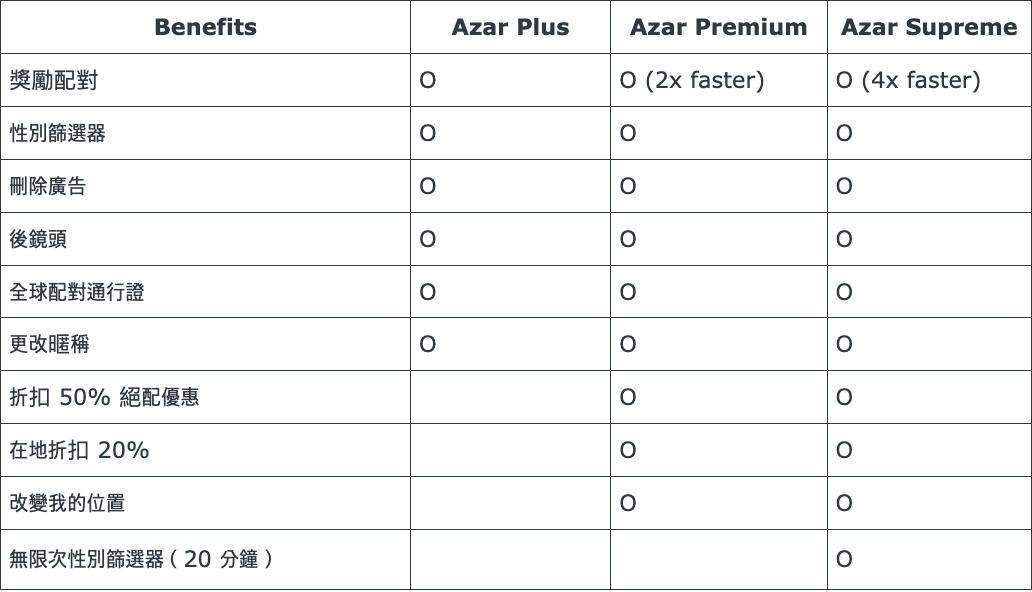1032x592 pixels.
Task: Click the 性別篩選器 benefit label
Action: tap(57, 134)
